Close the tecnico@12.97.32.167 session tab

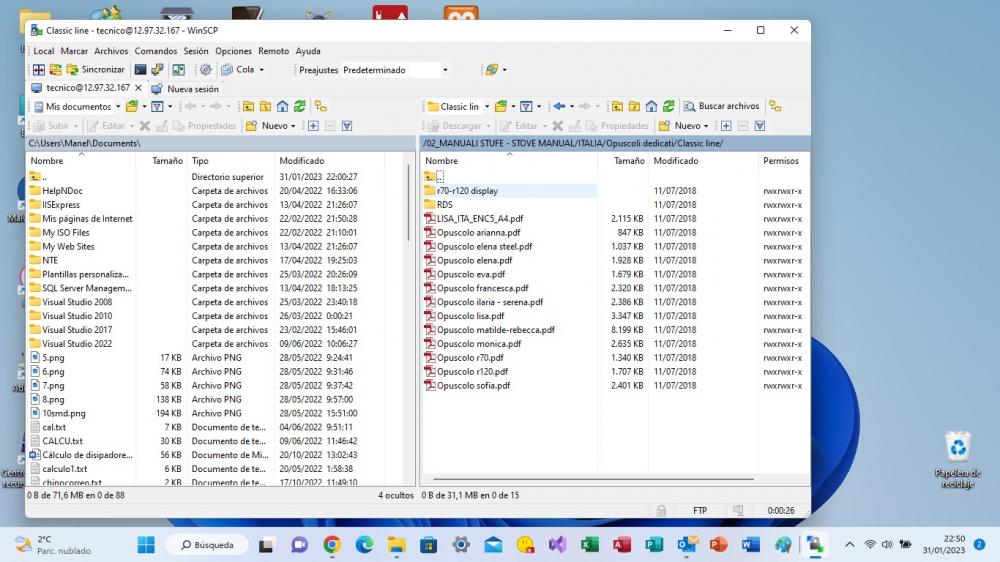tap(138, 88)
